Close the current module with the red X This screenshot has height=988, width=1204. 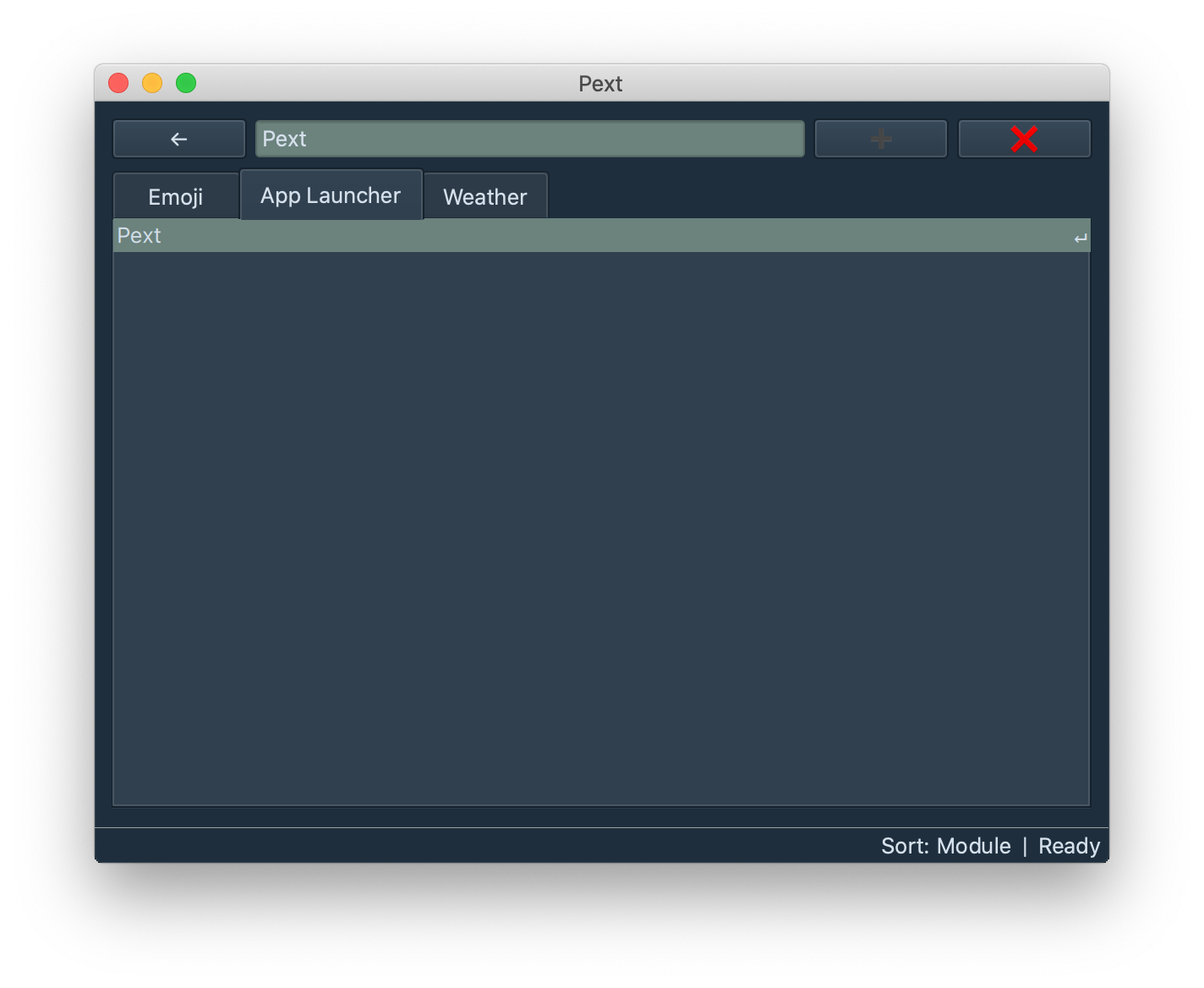pos(1024,139)
